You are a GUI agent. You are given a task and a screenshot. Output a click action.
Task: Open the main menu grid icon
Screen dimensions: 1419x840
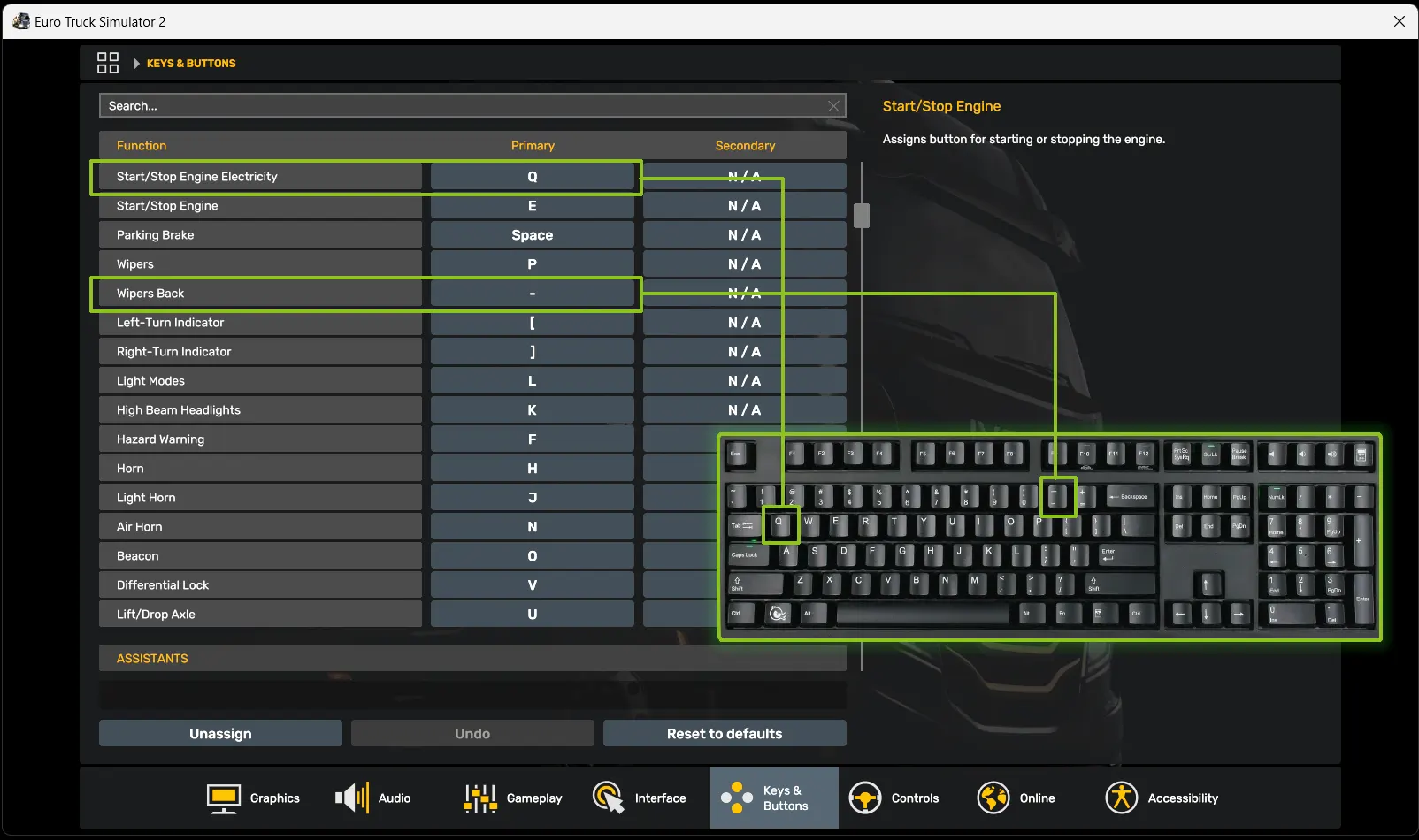coord(108,63)
